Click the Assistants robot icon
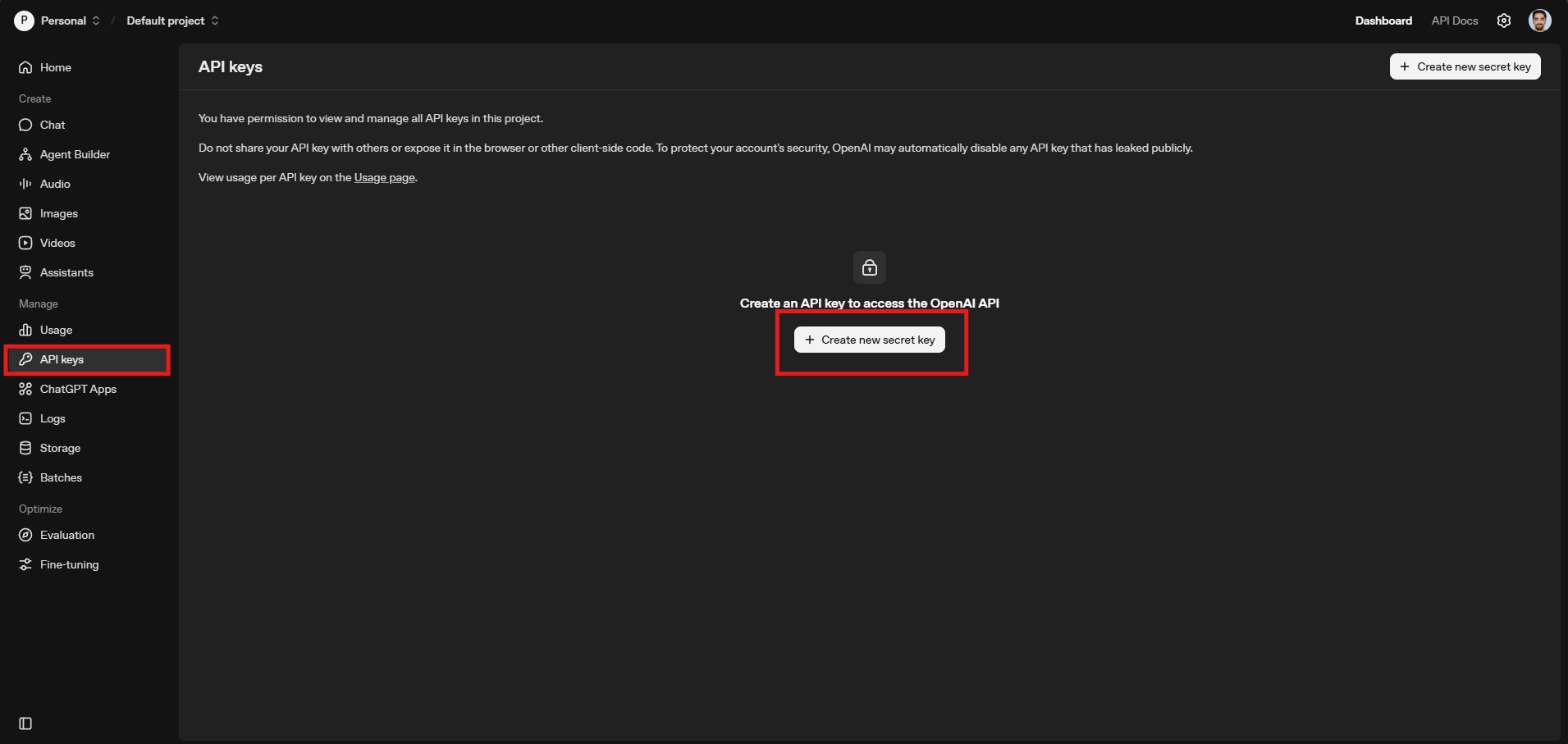The image size is (1568, 744). 25,272
